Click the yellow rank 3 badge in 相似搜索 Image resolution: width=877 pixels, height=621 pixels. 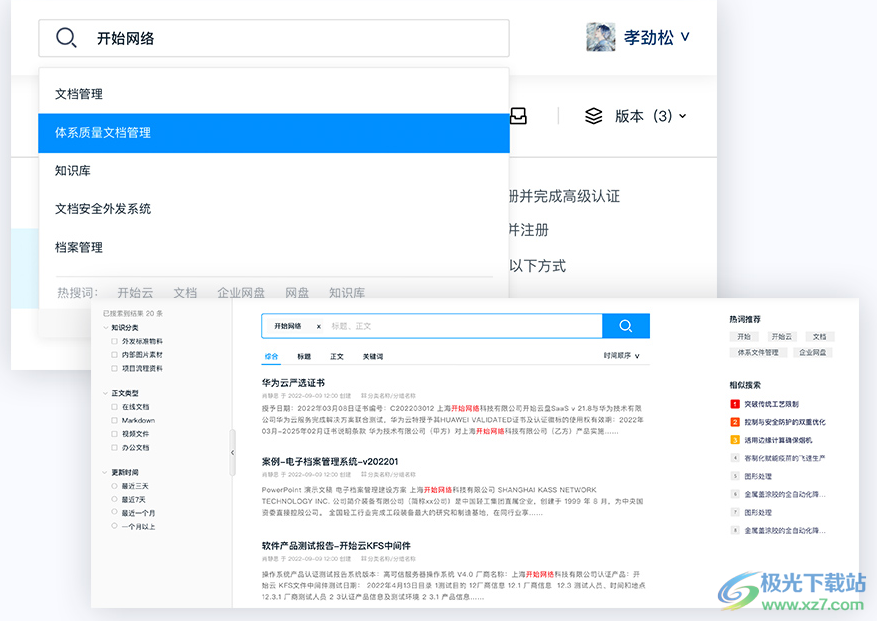pyautogui.click(x=735, y=440)
